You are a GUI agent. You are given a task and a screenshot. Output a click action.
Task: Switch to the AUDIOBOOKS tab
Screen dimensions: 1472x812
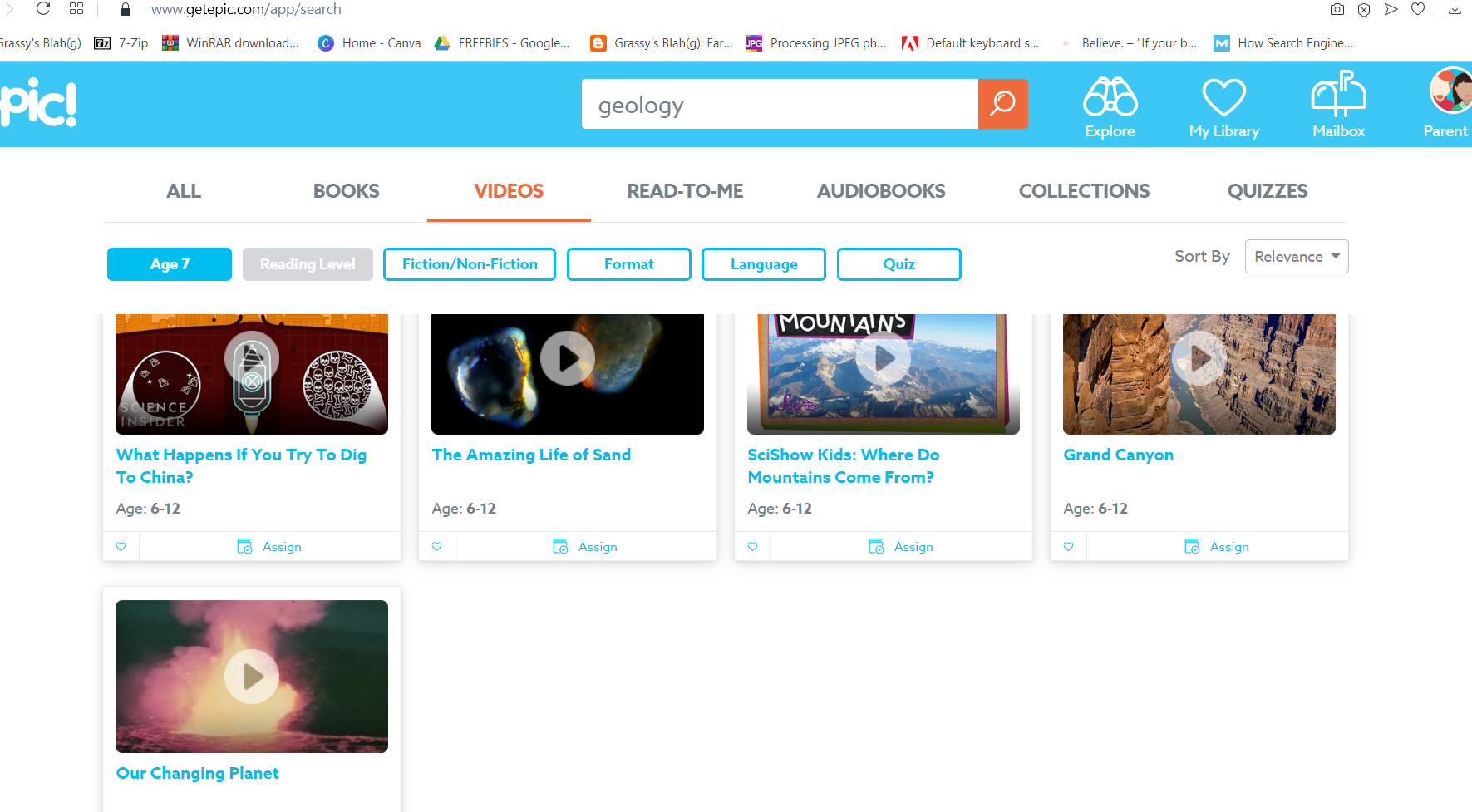[880, 191]
